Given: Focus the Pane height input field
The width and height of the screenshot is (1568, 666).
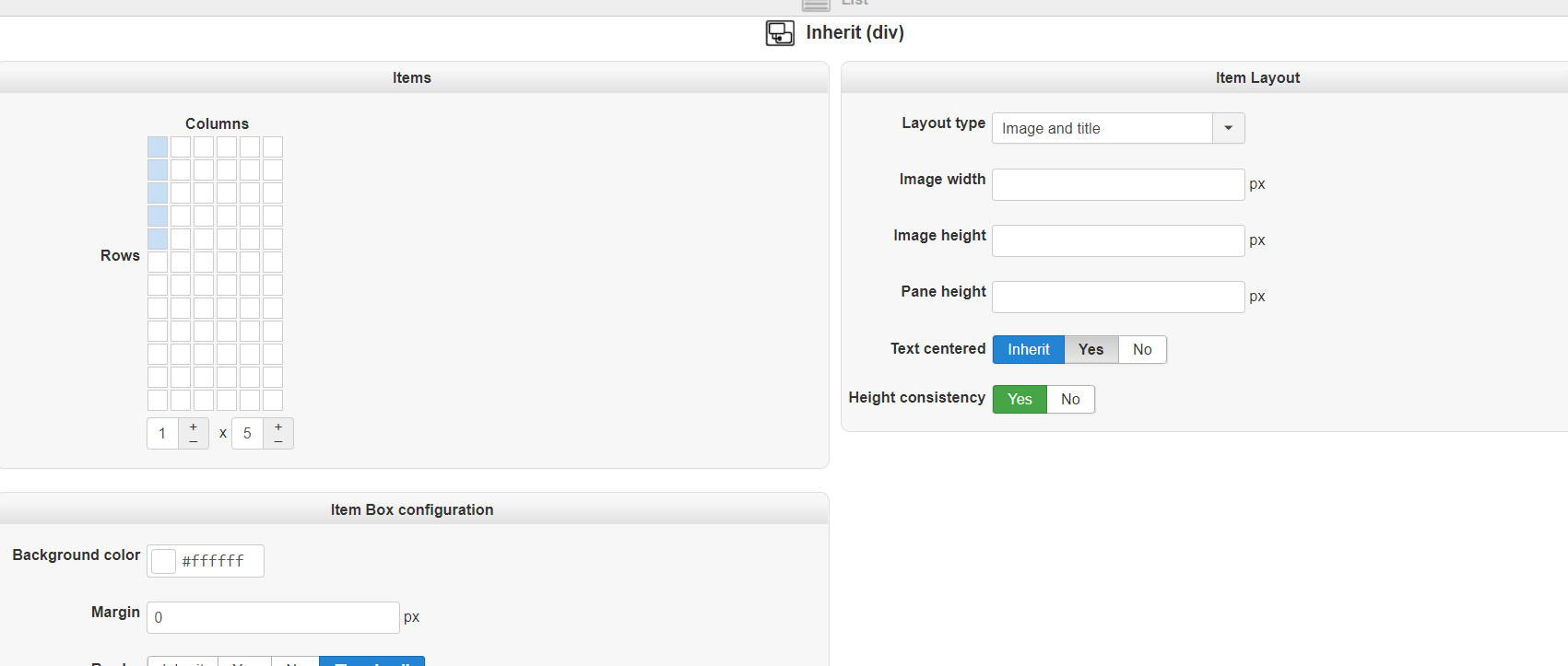Looking at the screenshot, I should click(1117, 297).
